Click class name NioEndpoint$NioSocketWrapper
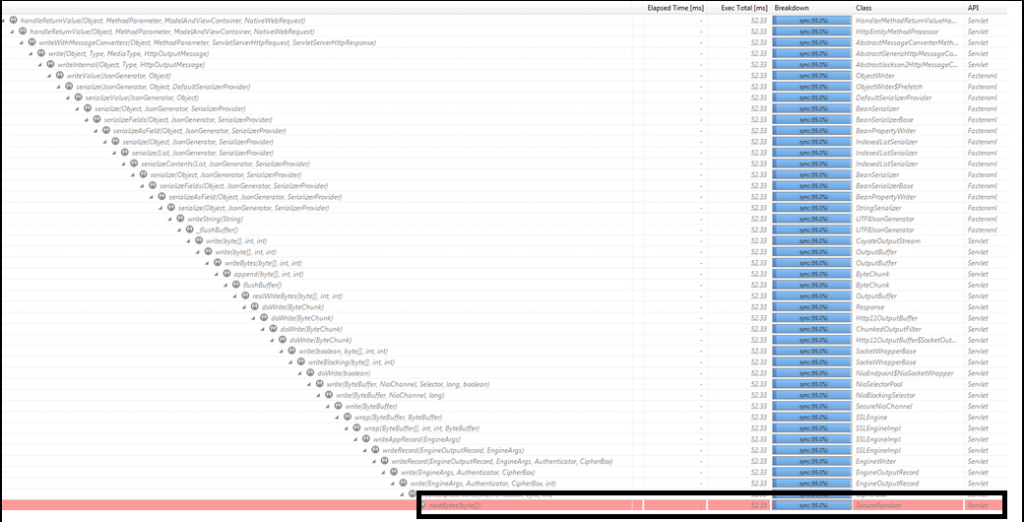 (903, 373)
